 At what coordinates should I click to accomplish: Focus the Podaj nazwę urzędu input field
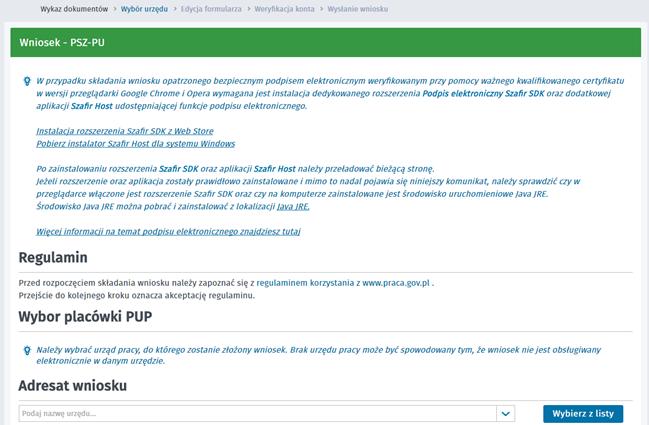(257, 413)
